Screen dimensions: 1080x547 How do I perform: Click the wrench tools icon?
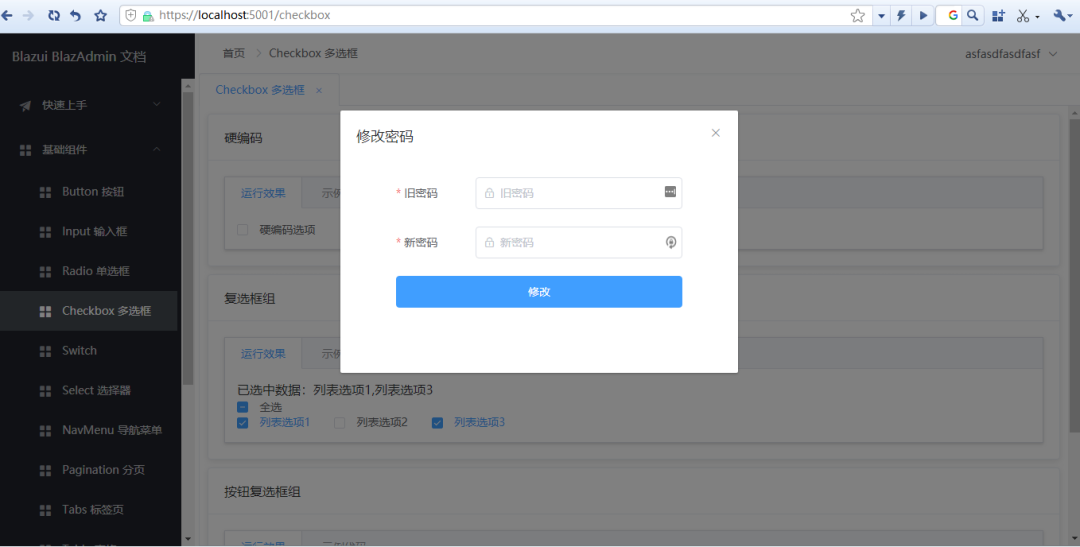click(x=1059, y=15)
